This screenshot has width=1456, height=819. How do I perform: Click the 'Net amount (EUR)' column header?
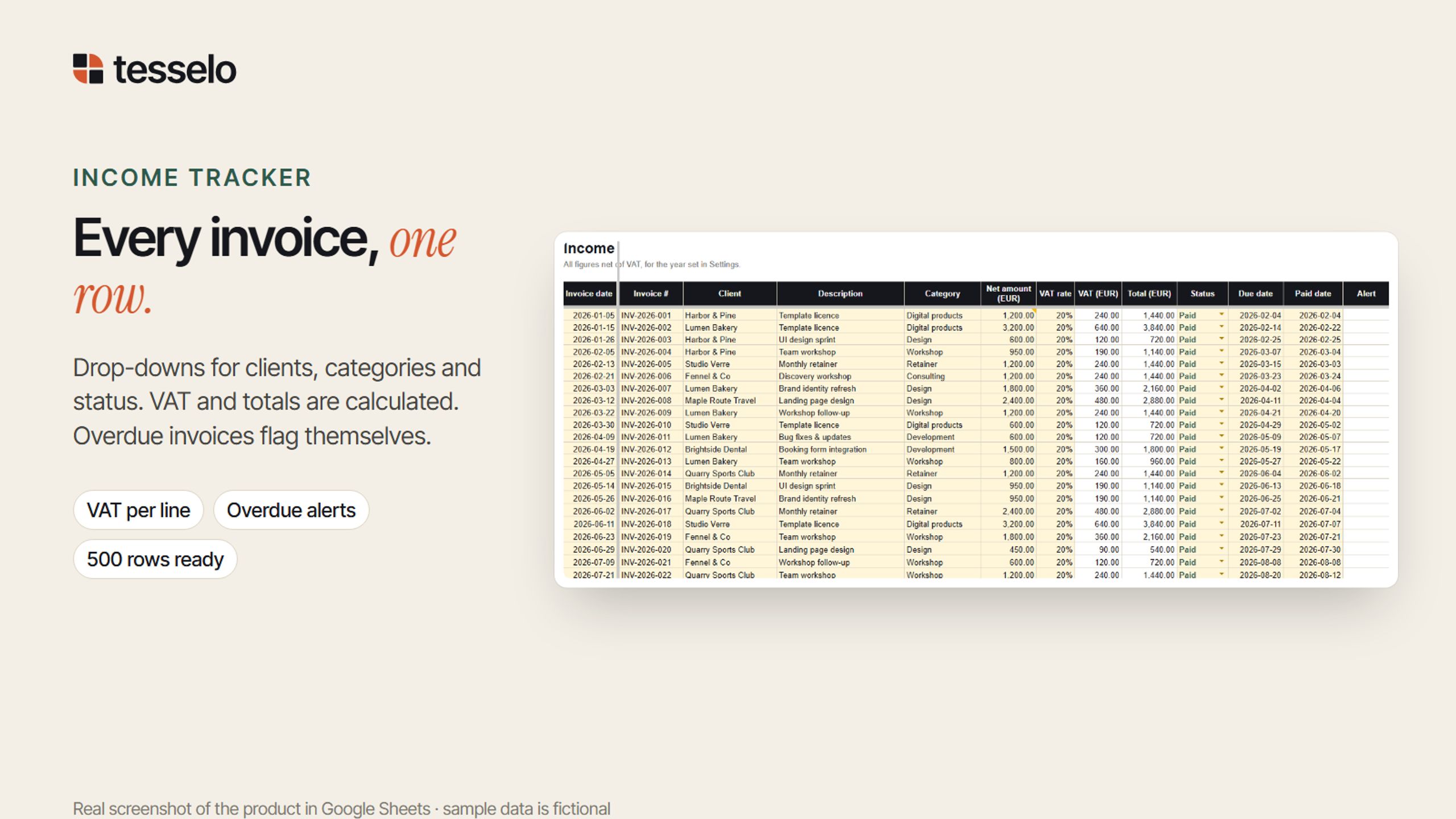click(x=1008, y=293)
